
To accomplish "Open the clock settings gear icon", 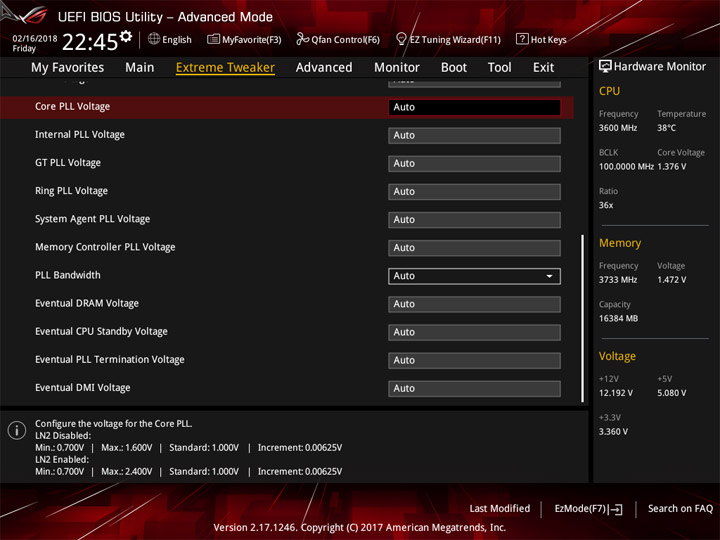I will (126, 36).
